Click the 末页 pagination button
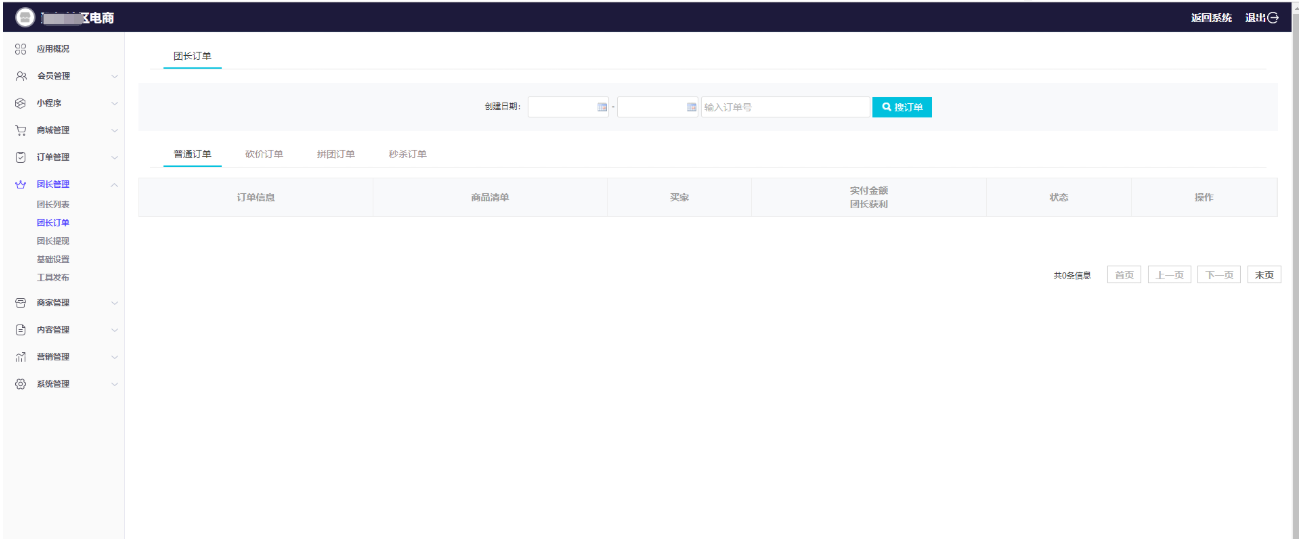This screenshot has height=544, width=1303. coord(1264,275)
